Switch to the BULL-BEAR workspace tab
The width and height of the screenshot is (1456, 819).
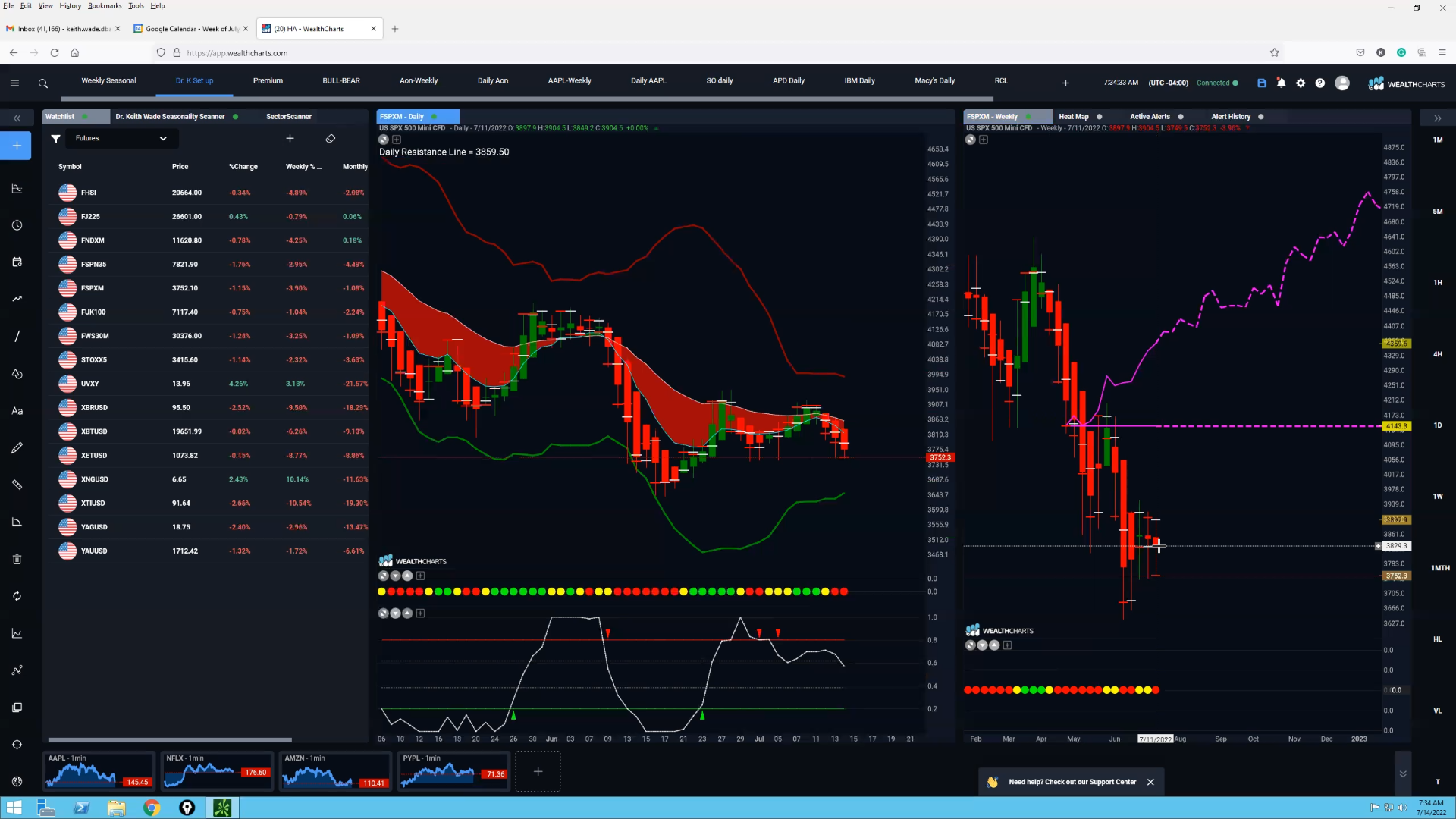pos(341,80)
